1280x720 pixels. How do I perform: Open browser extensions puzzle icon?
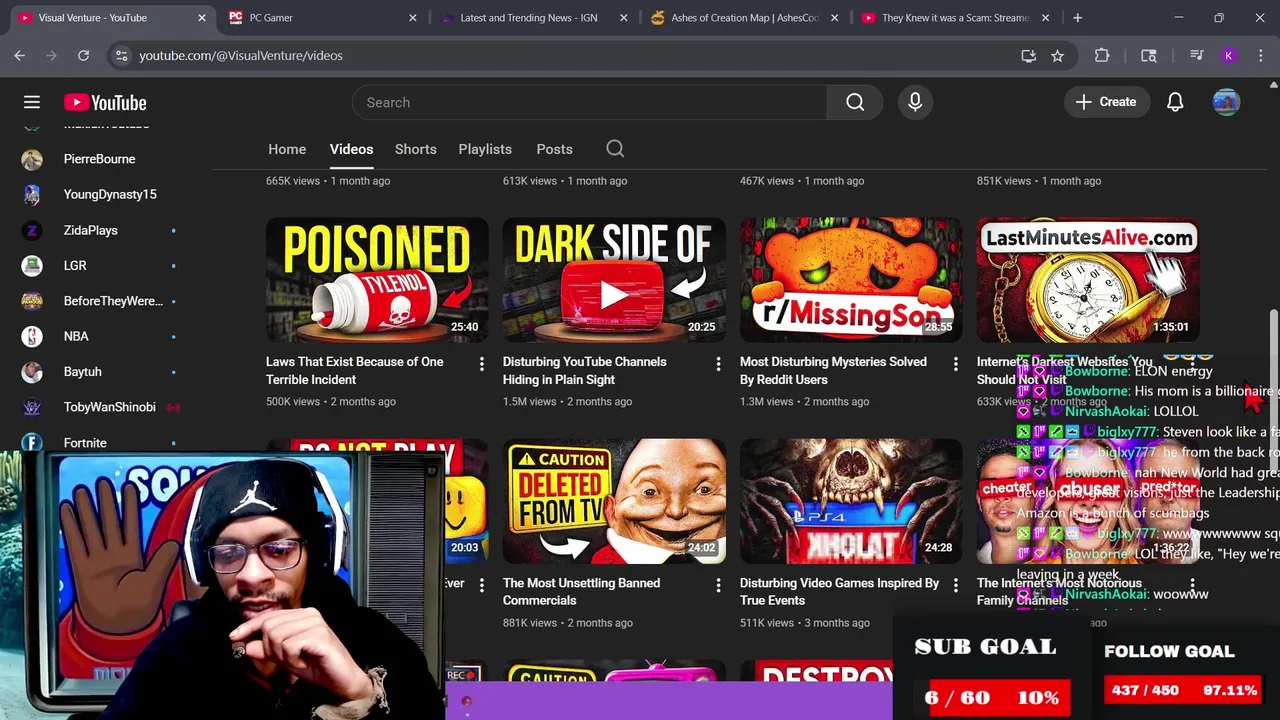1102,56
